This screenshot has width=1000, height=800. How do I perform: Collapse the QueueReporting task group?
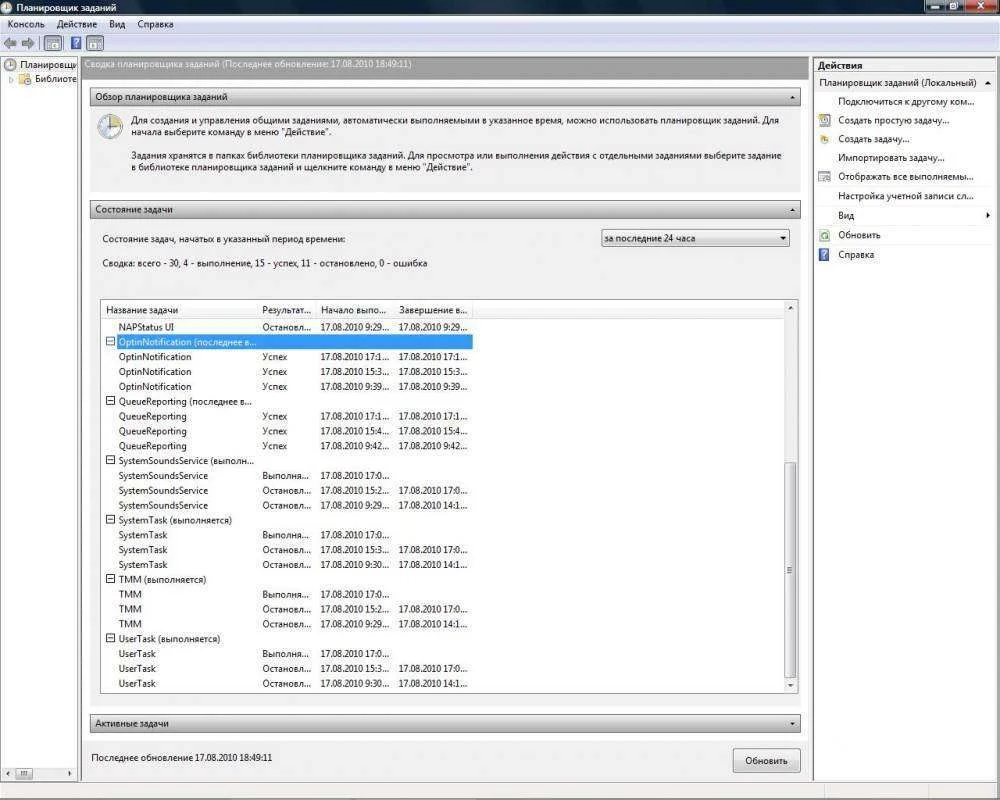coord(110,401)
